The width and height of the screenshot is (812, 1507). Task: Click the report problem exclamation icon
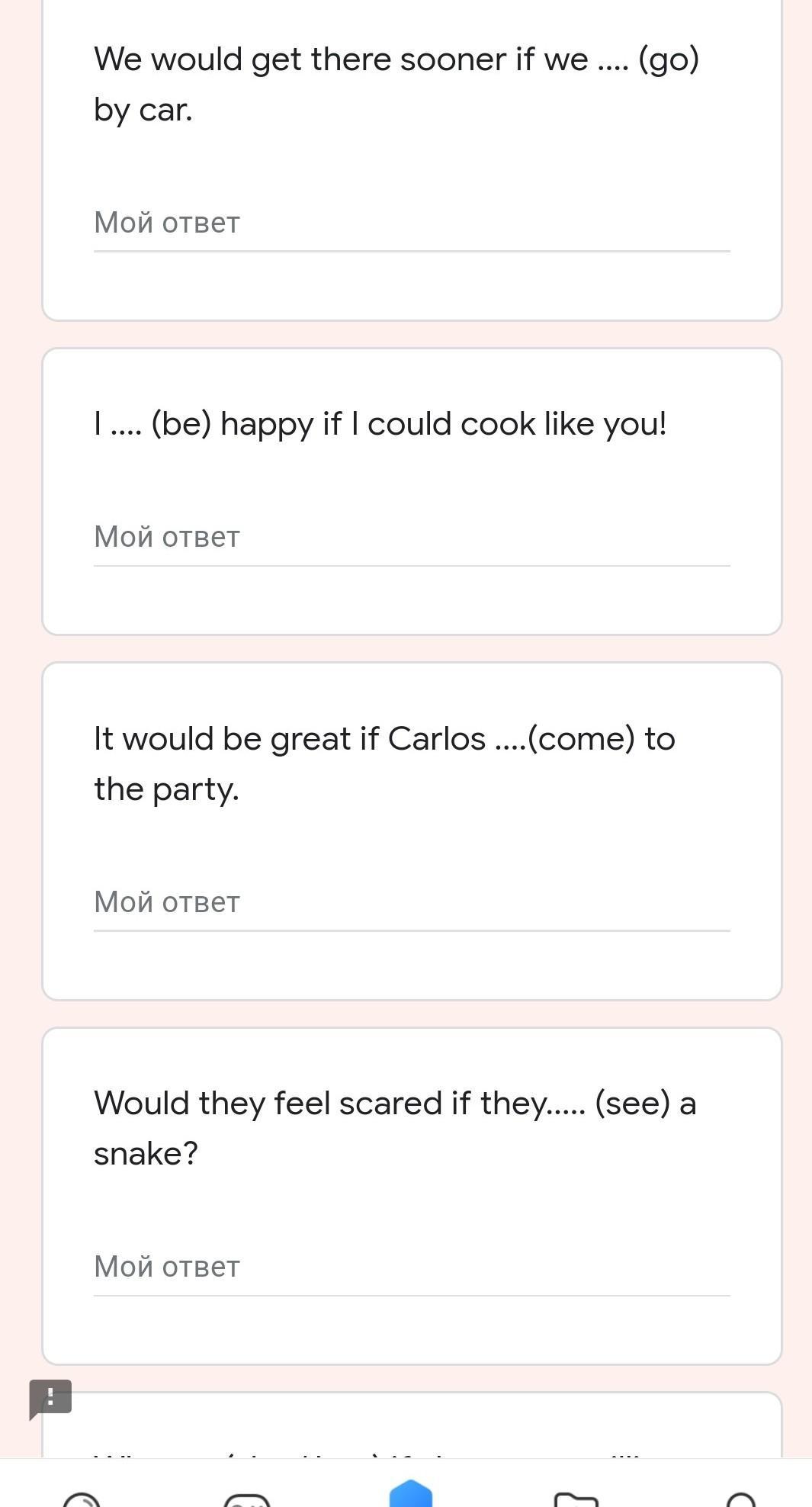click(50, 1398)
